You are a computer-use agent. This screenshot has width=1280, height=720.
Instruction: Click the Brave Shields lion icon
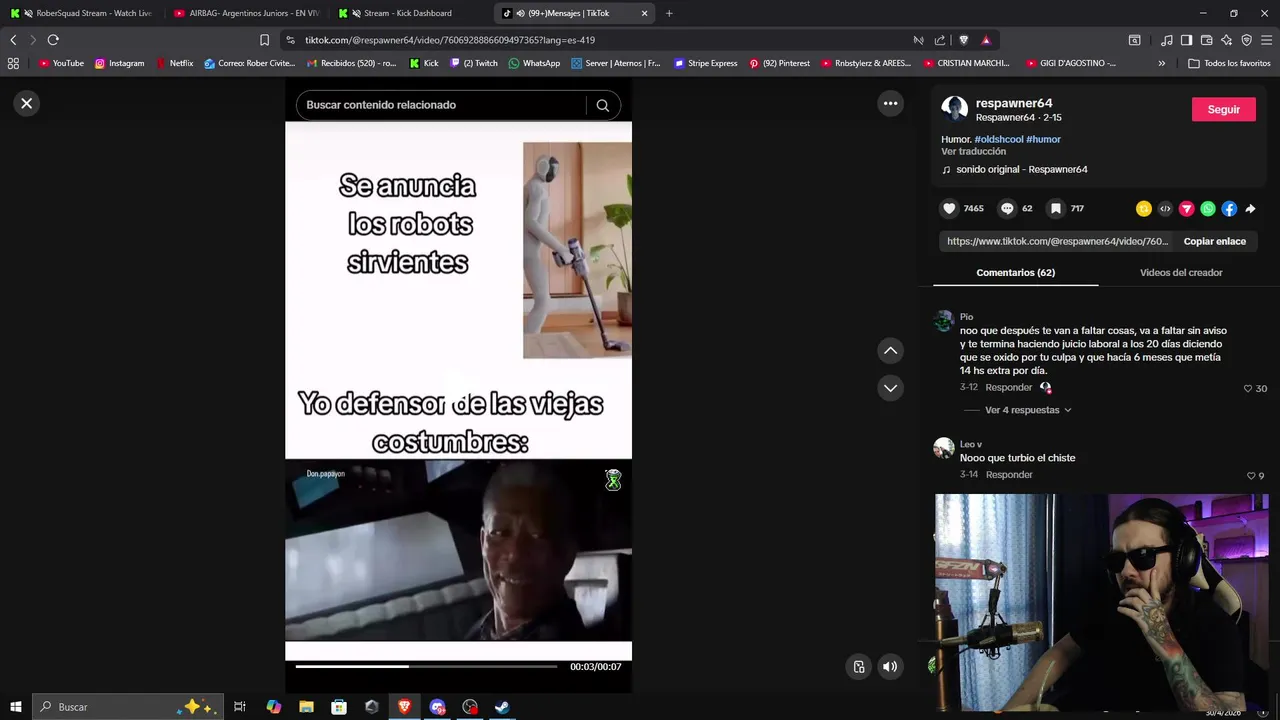pos(963,40)
